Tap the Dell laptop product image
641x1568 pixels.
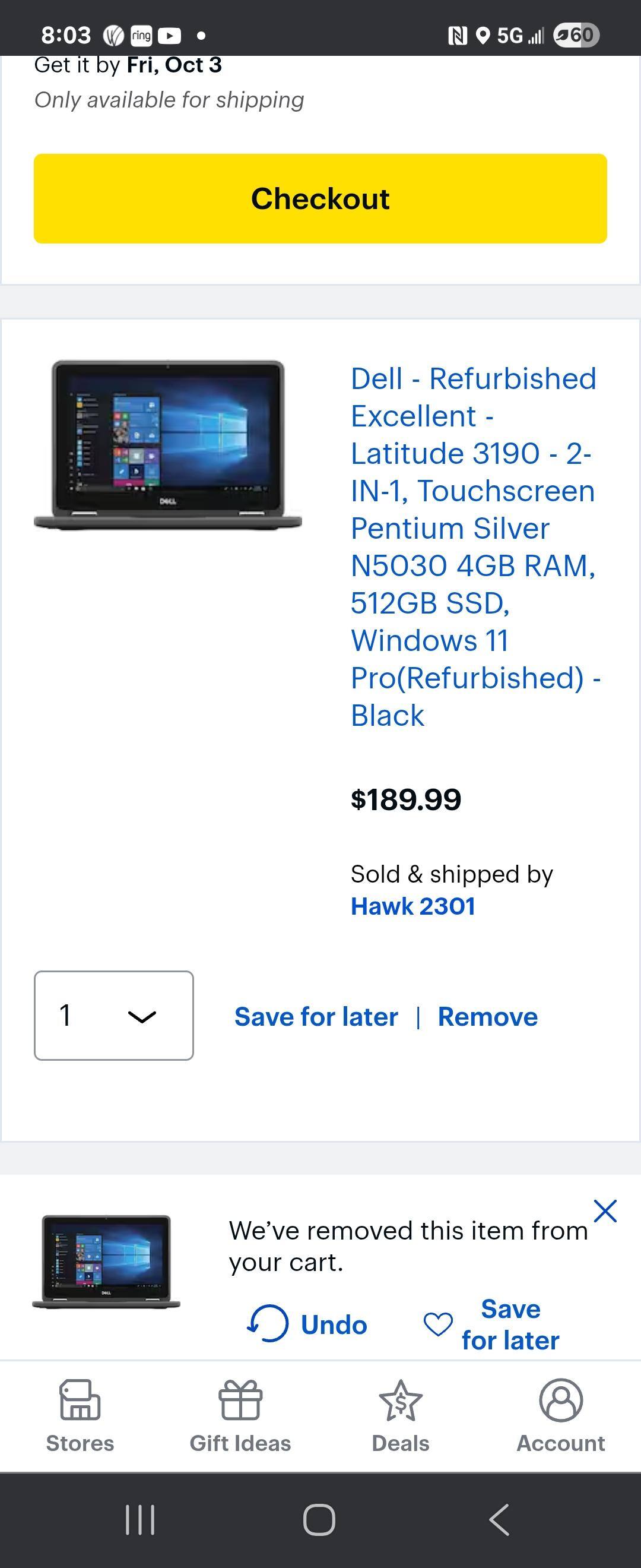click(168, 445)
